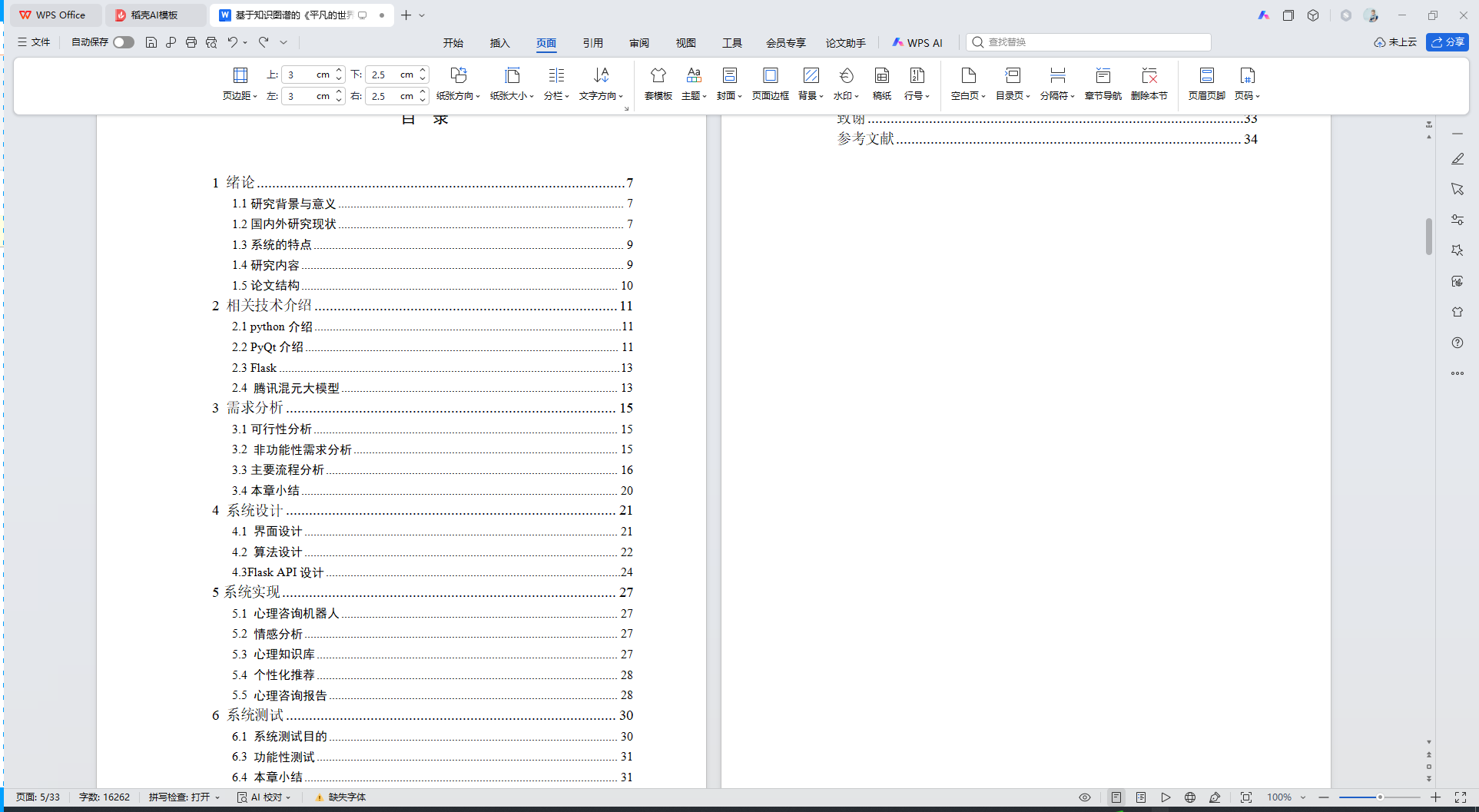
Task: Switch to page layout view in status bar
Action: (1116, 797)
